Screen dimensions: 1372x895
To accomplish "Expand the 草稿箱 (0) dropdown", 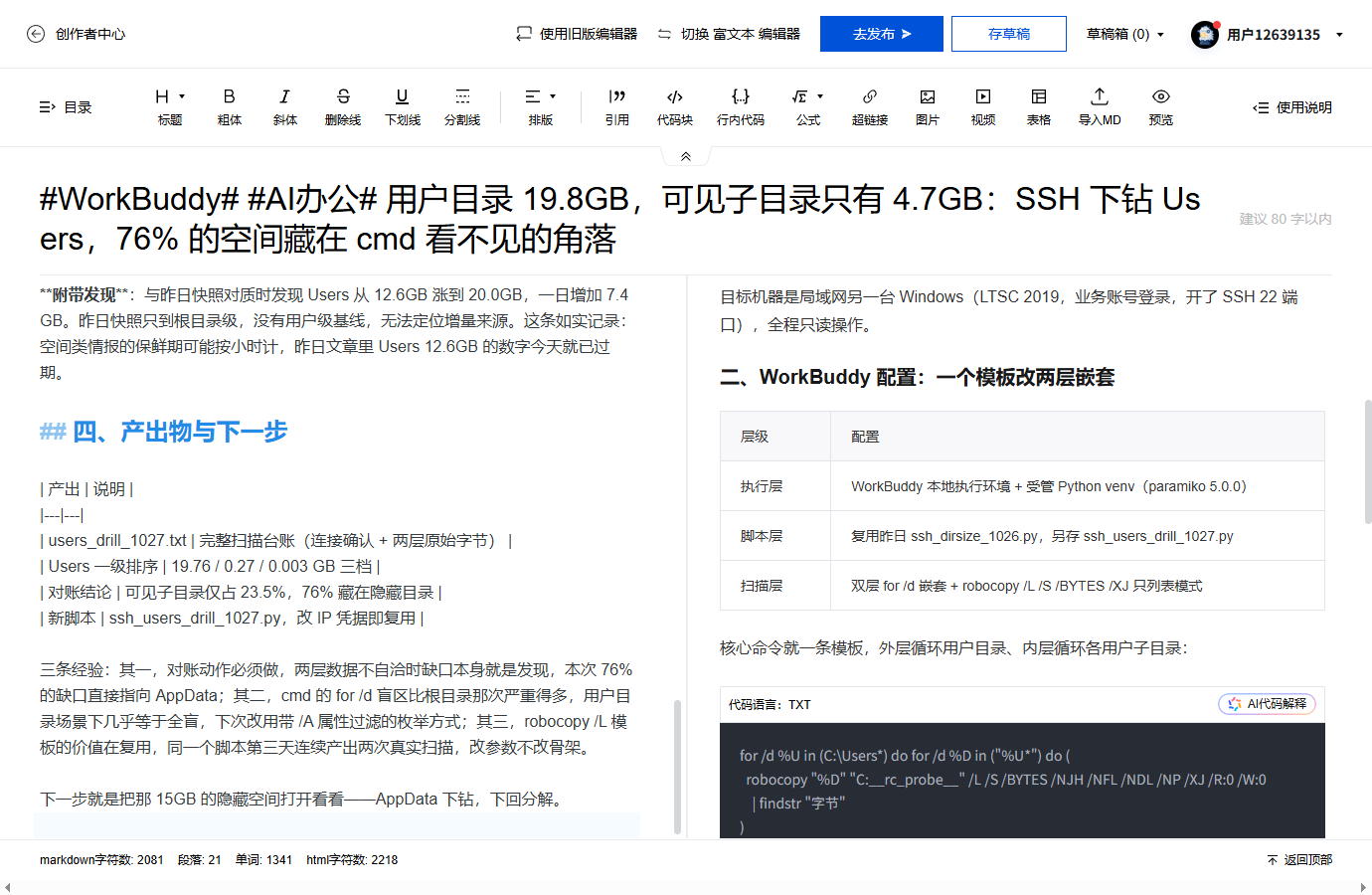I will [1125, 34].
